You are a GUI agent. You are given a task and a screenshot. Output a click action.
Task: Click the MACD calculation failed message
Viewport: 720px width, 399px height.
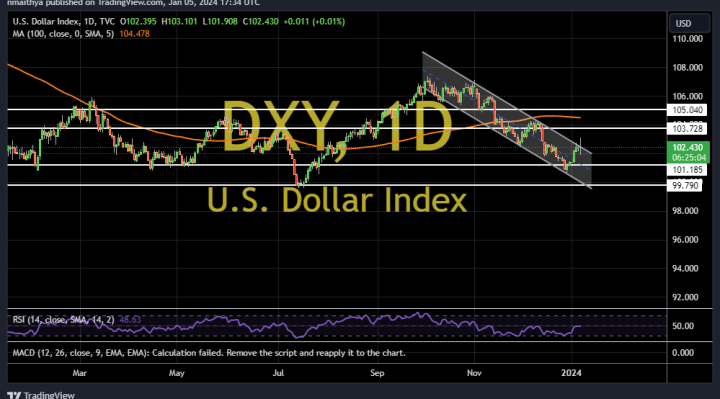tap(209, 353)
